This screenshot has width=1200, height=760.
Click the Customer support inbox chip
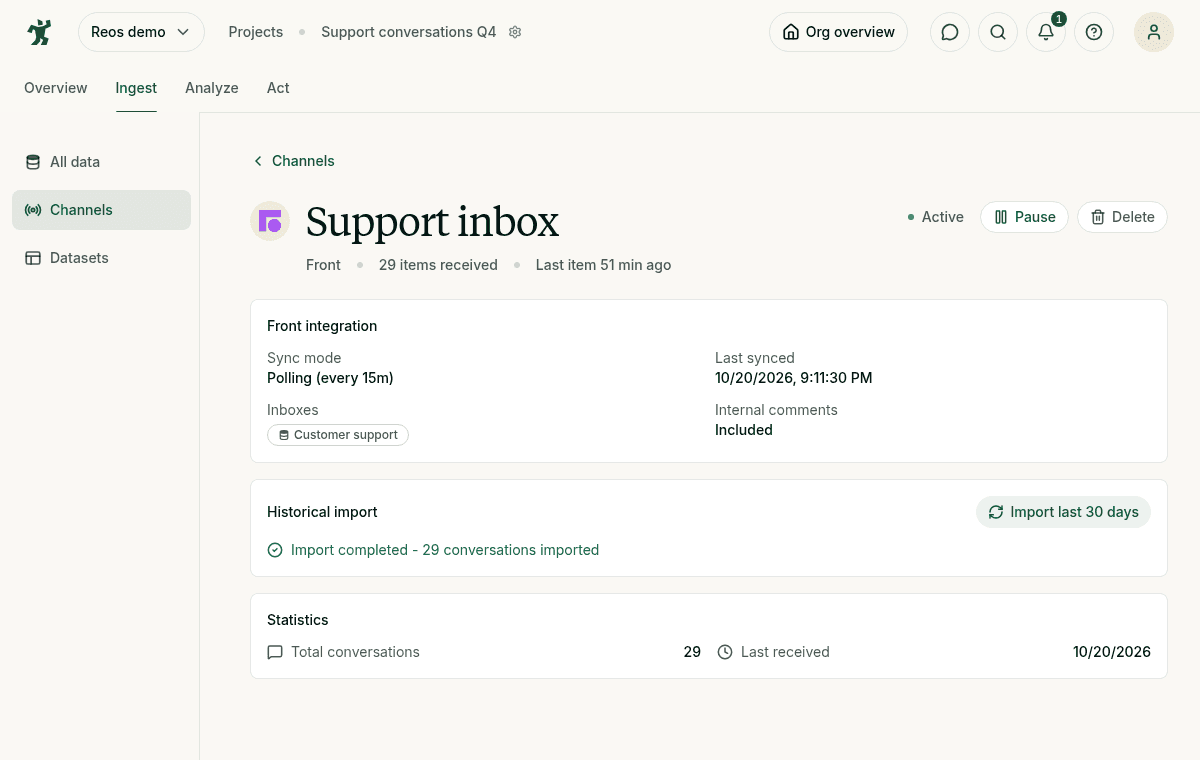pyautogui.click(x=338, y=435)
